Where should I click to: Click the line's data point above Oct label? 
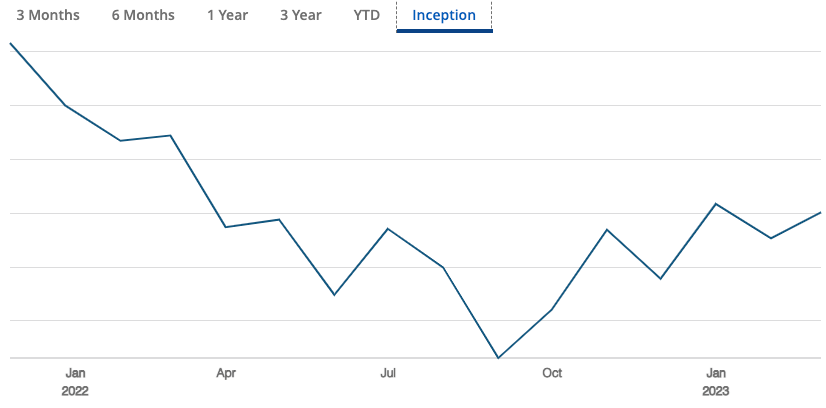(552, 310)
